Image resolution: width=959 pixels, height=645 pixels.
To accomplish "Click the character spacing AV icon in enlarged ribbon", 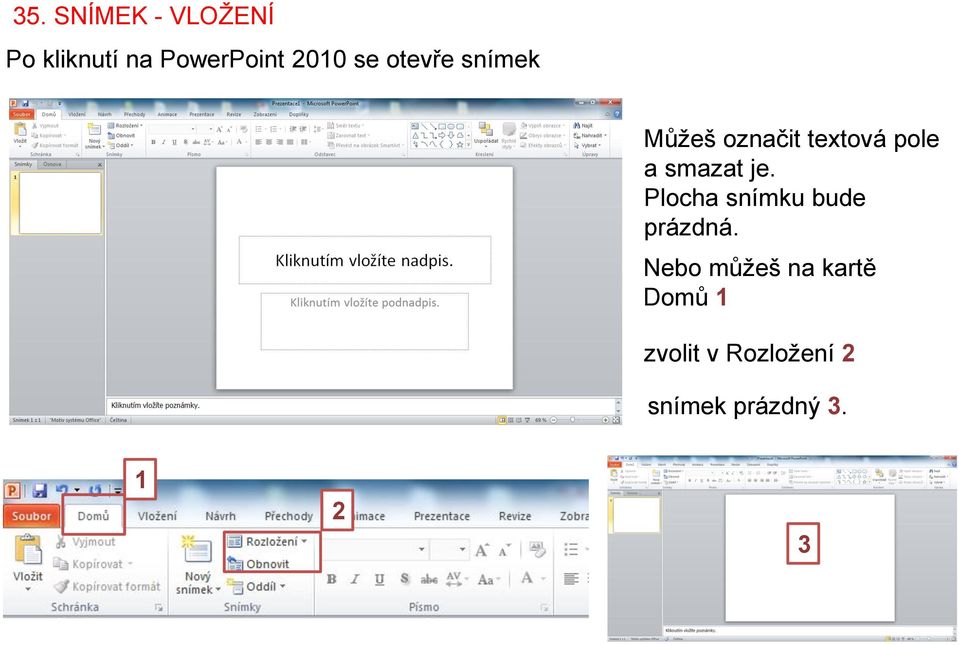I will [x=454, y=578].
